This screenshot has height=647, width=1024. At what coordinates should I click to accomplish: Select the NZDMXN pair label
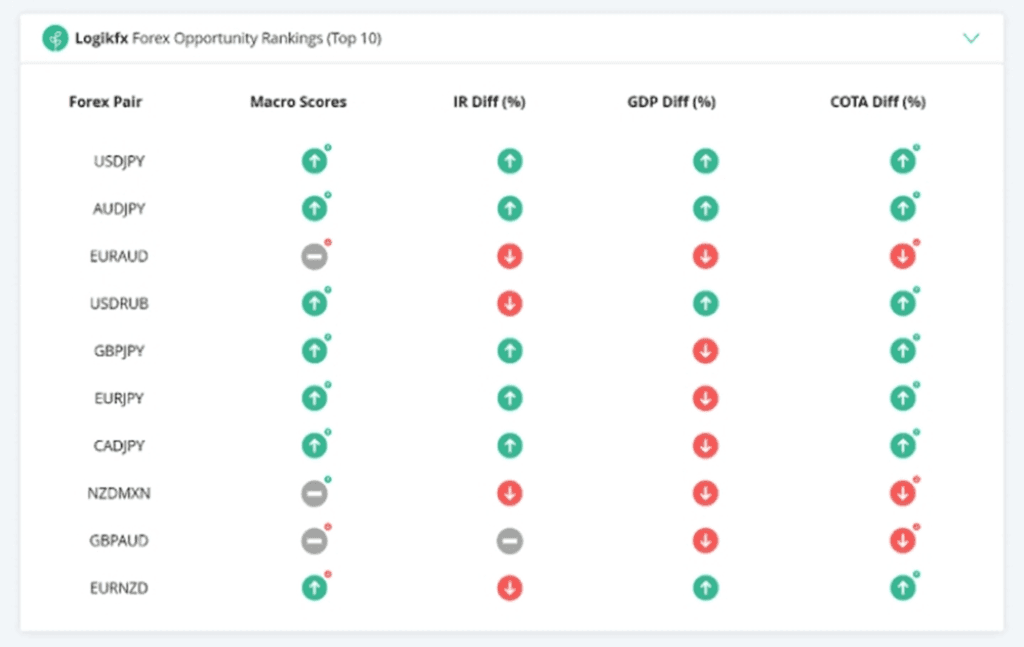click(119, 493)
